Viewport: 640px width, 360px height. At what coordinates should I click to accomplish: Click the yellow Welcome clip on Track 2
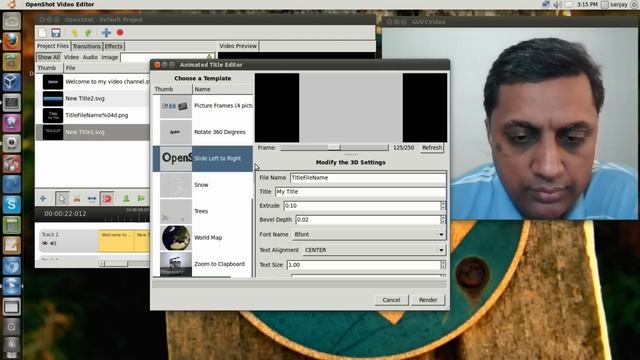pos(116,240)
